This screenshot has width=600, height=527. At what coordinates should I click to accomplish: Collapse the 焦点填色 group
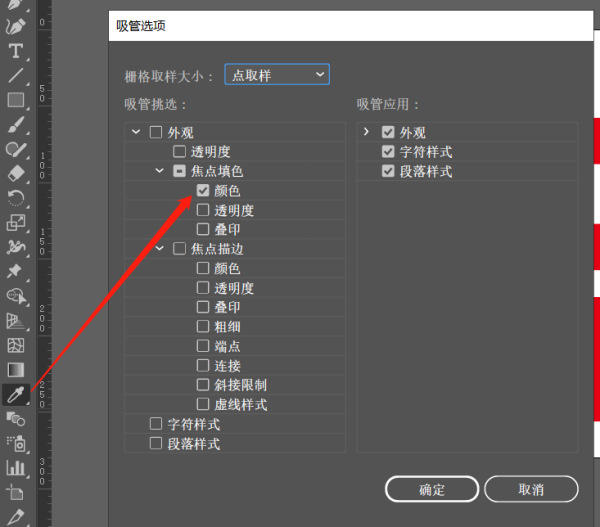(x=160, y=171)
